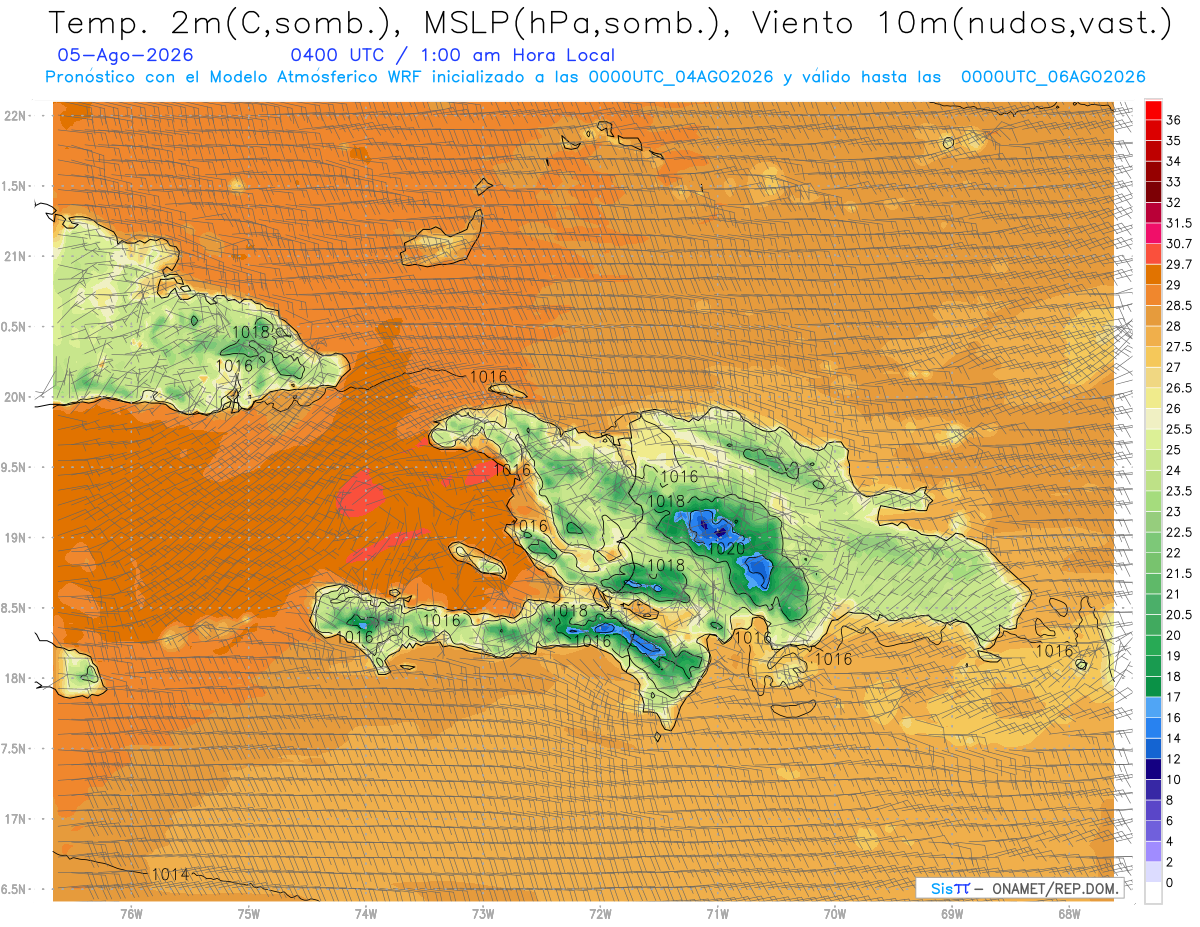Click the 72W longitude label

(600, 913)
